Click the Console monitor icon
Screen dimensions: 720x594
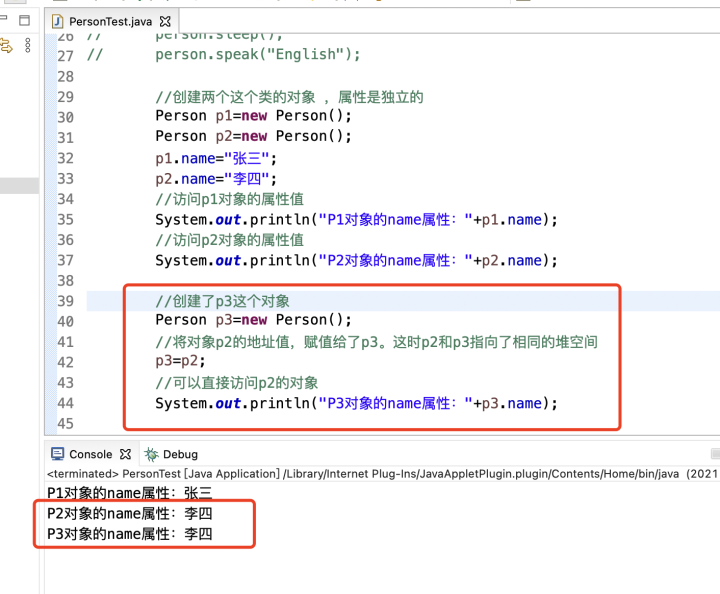(x=57, y=454)
